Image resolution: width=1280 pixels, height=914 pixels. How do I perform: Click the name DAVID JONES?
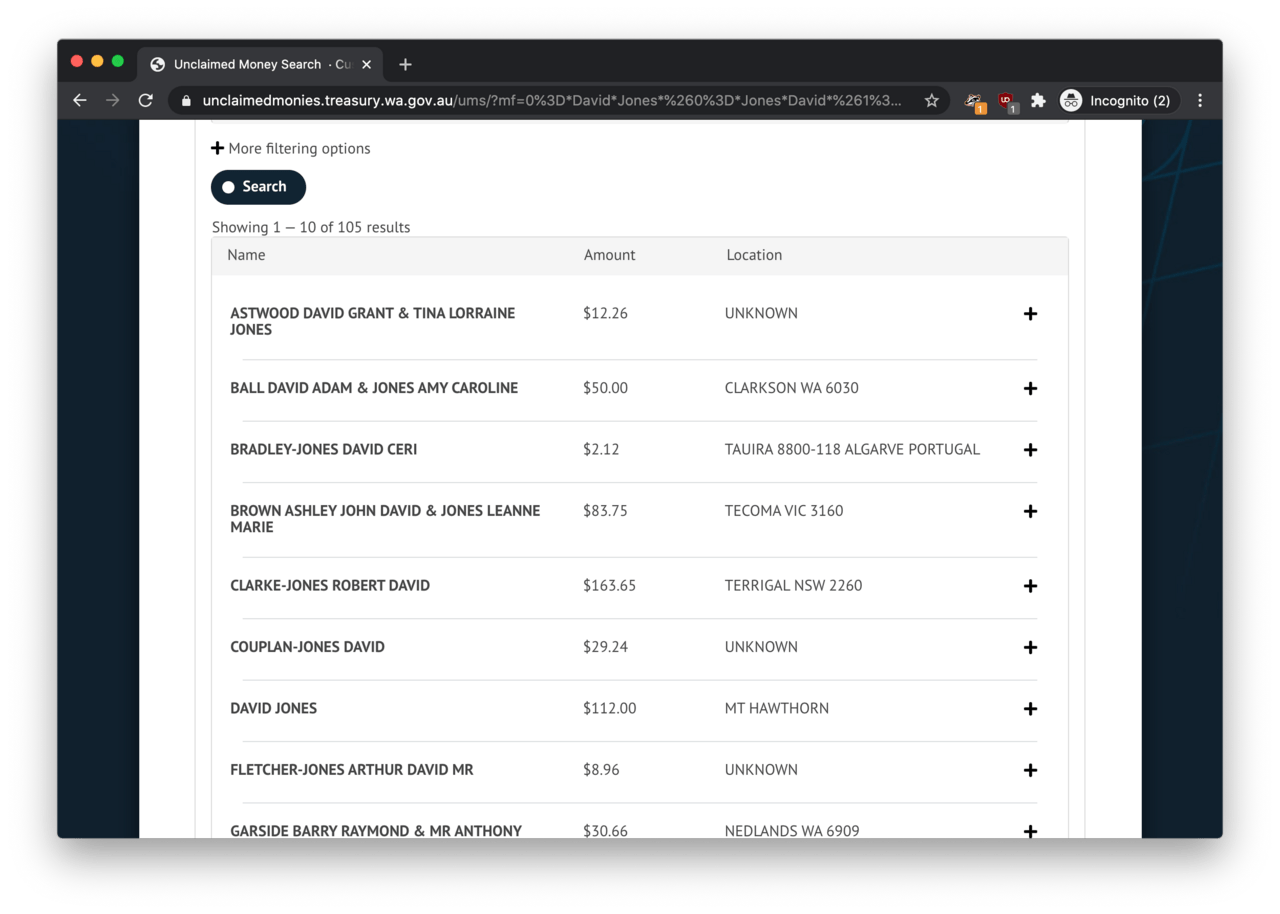click(273, 708)
